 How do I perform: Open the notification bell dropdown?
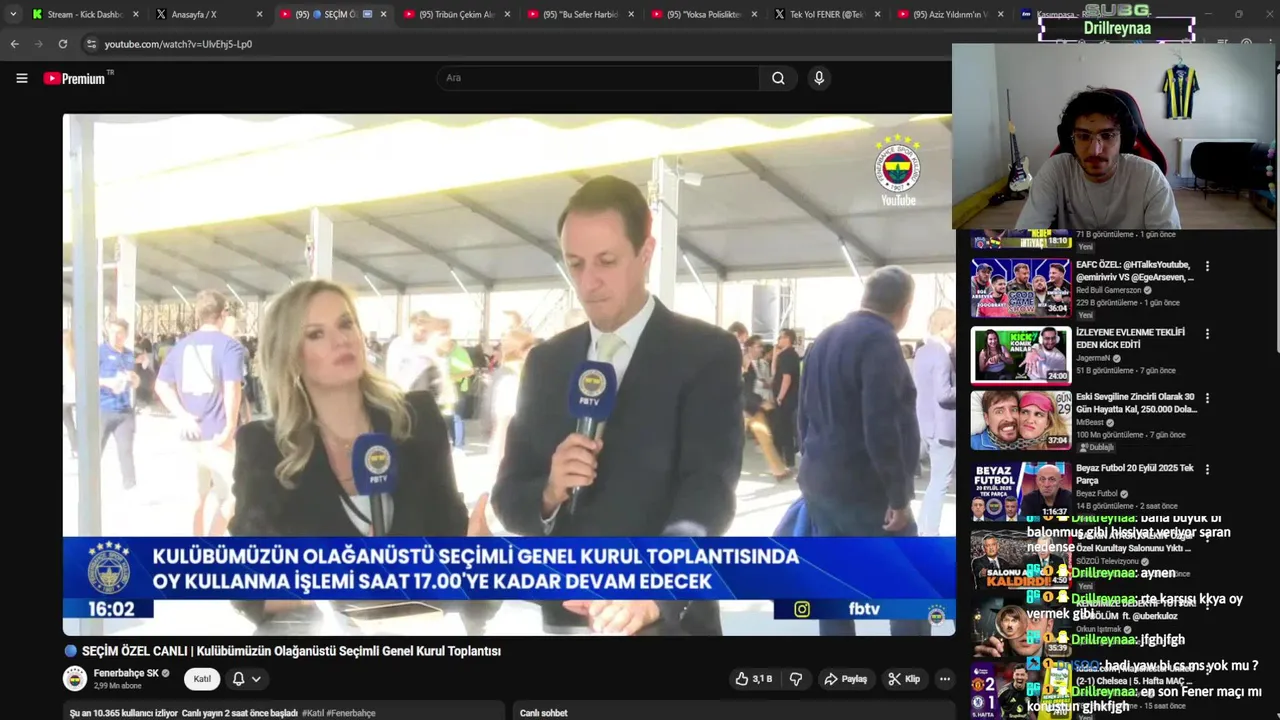(246, 679)
